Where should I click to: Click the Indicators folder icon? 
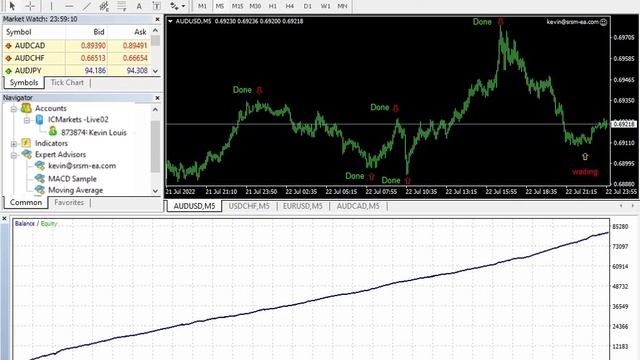click(26, 142)
